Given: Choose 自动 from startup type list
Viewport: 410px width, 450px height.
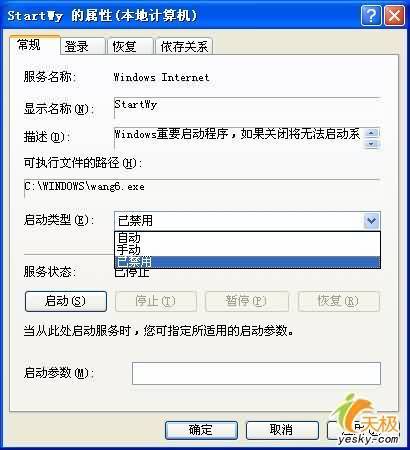Looking at the screenshot, I should [247, 238].
